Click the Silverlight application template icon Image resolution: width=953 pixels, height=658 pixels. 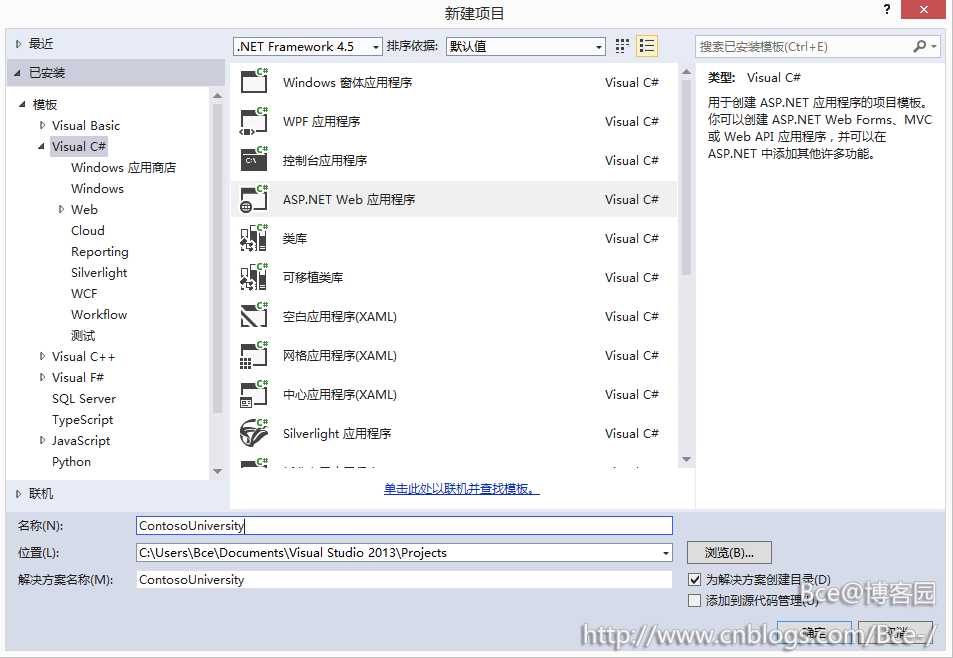[x=254, y=433]
